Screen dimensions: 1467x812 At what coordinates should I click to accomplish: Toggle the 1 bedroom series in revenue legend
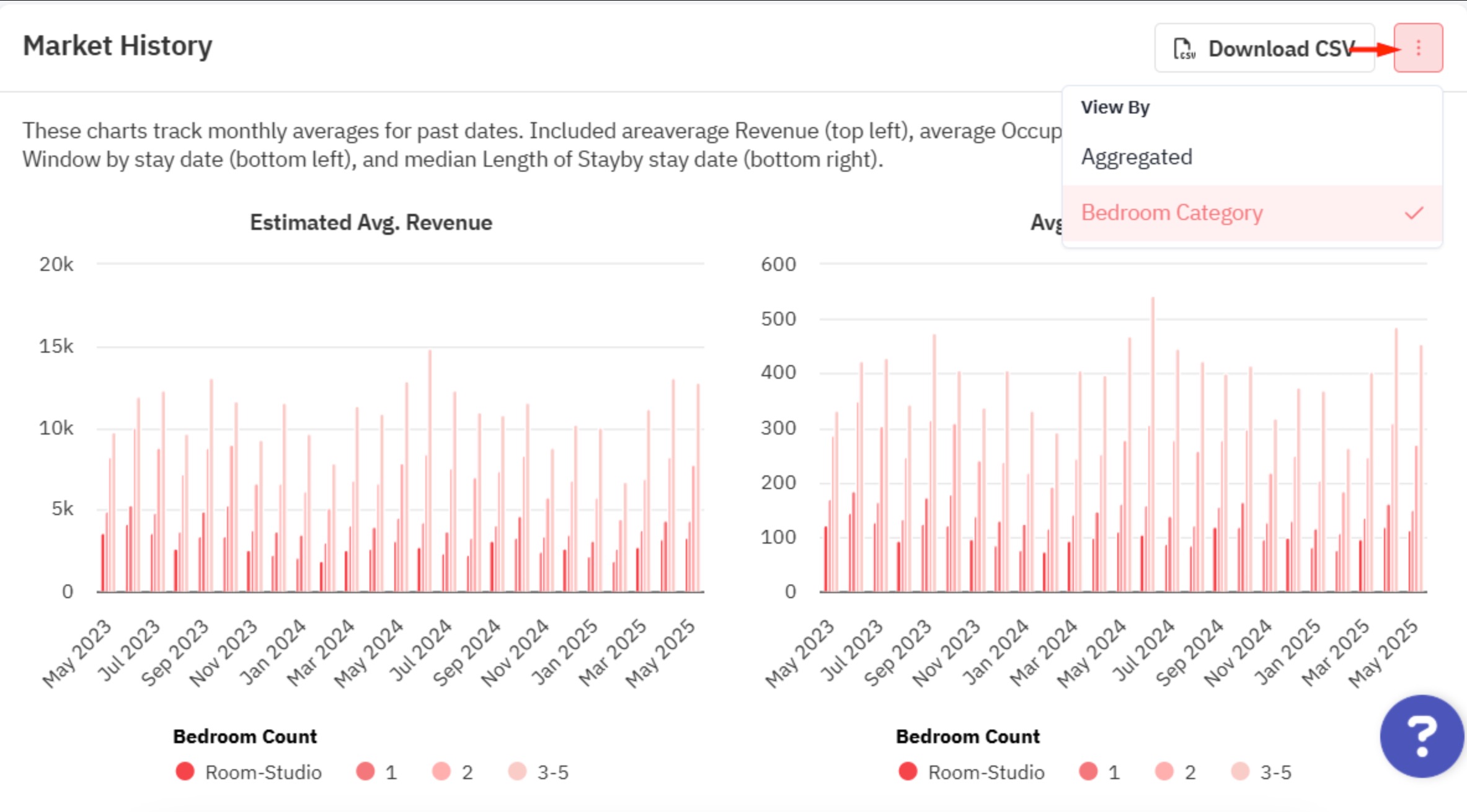pos(376,772)
